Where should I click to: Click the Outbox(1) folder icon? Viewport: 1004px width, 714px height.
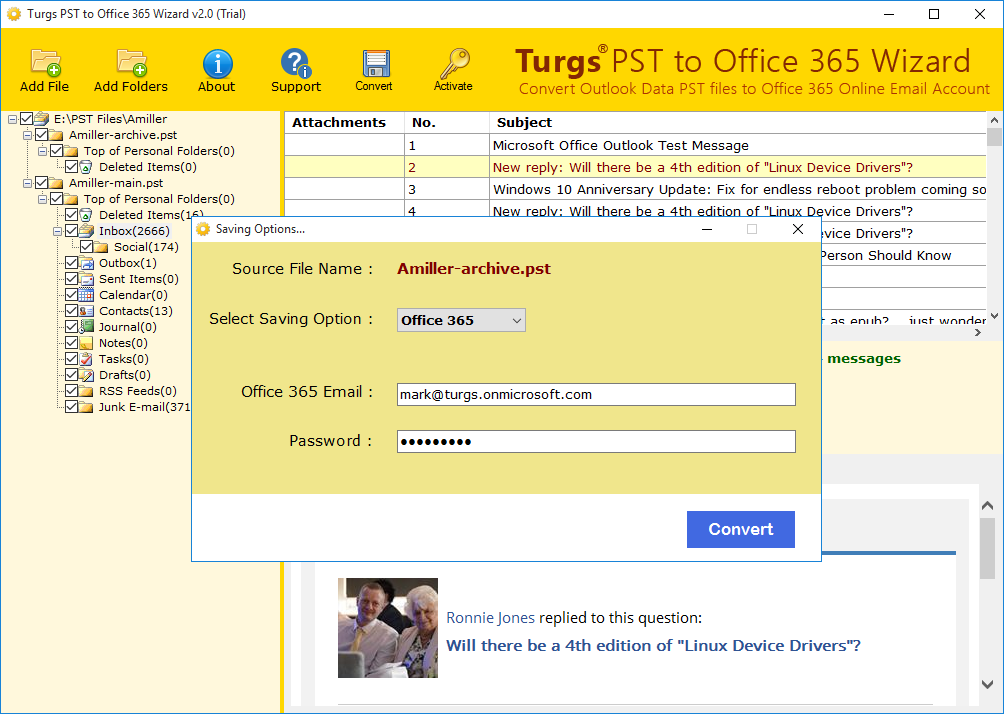(86, 263)
